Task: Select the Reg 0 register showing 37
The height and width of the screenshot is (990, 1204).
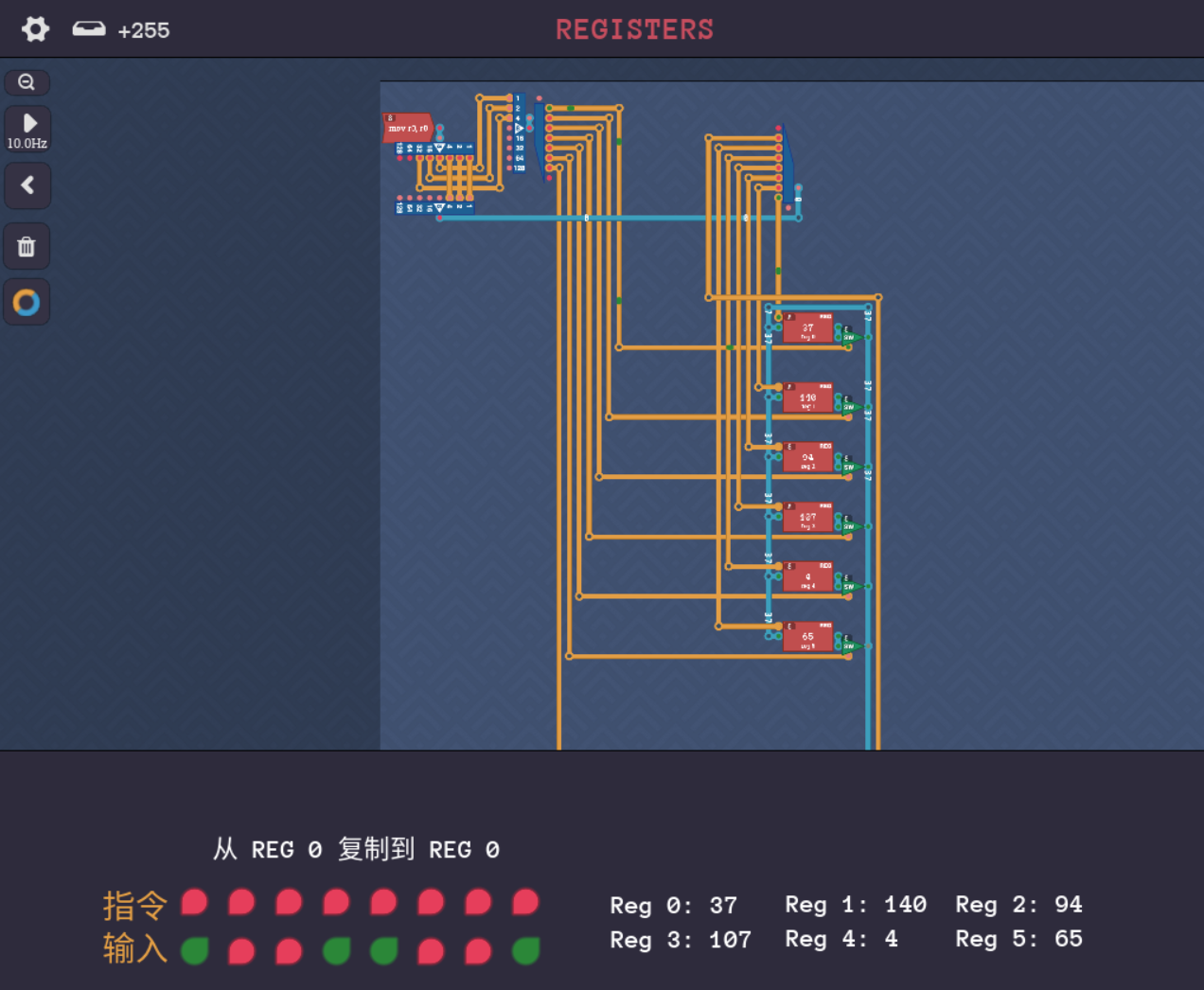Action: tap(807, 328)
